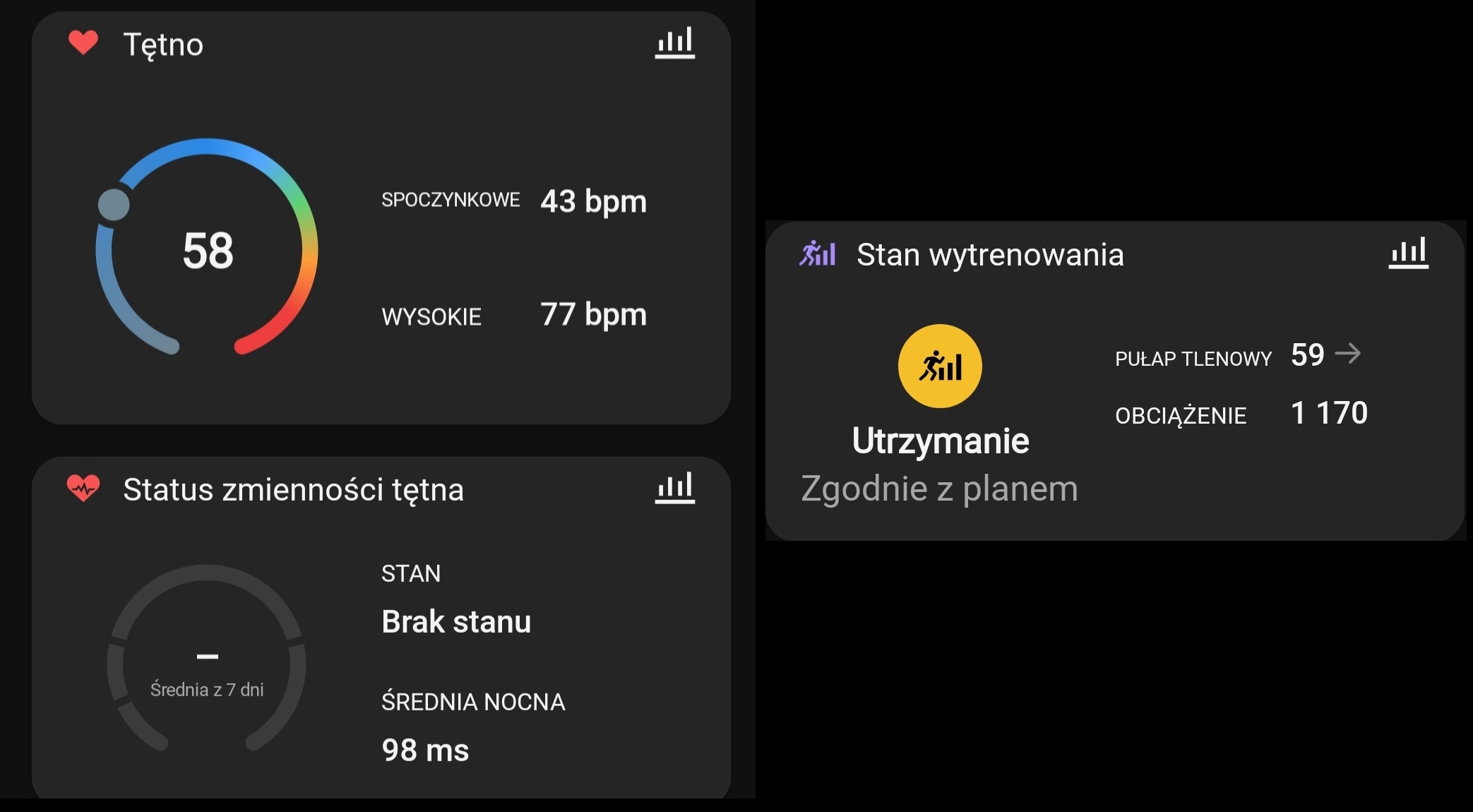1473x812 pixels.
Task: Click the arrow next to VO2 max value 59
Action: pyautogui.click(x=1347, y=353)
